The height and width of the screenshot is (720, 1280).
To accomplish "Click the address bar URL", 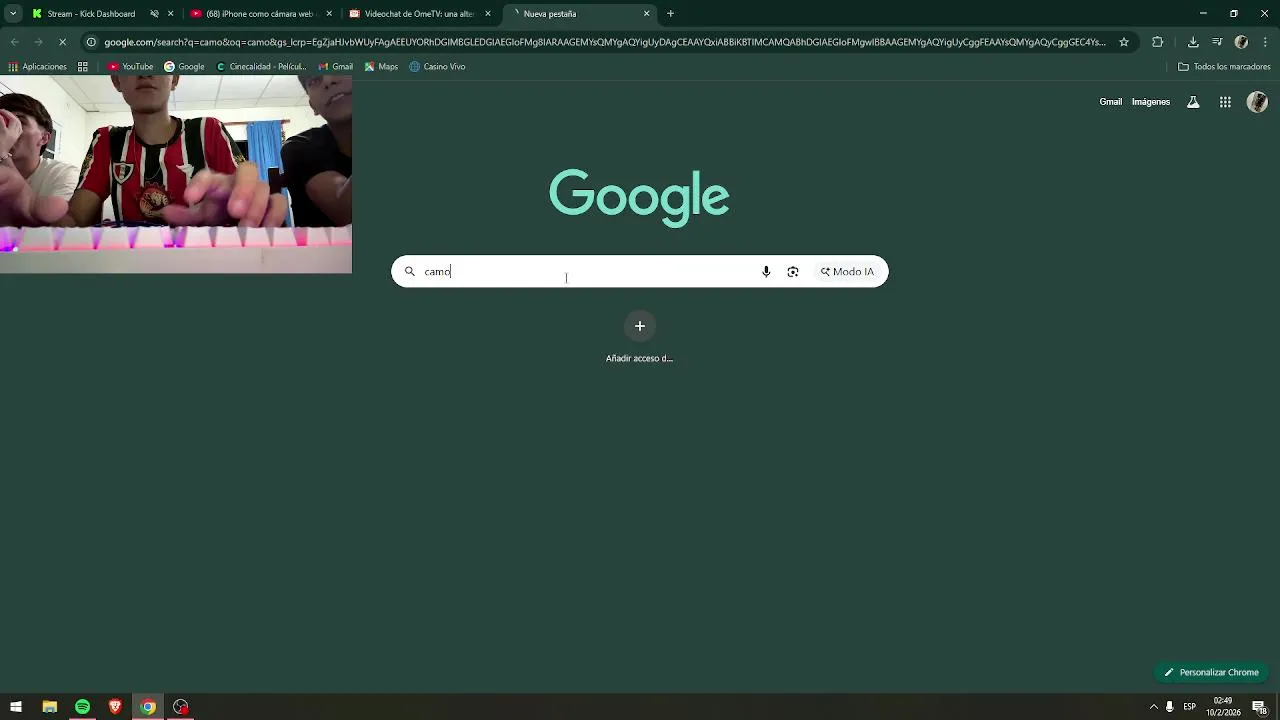I will 604,42.
